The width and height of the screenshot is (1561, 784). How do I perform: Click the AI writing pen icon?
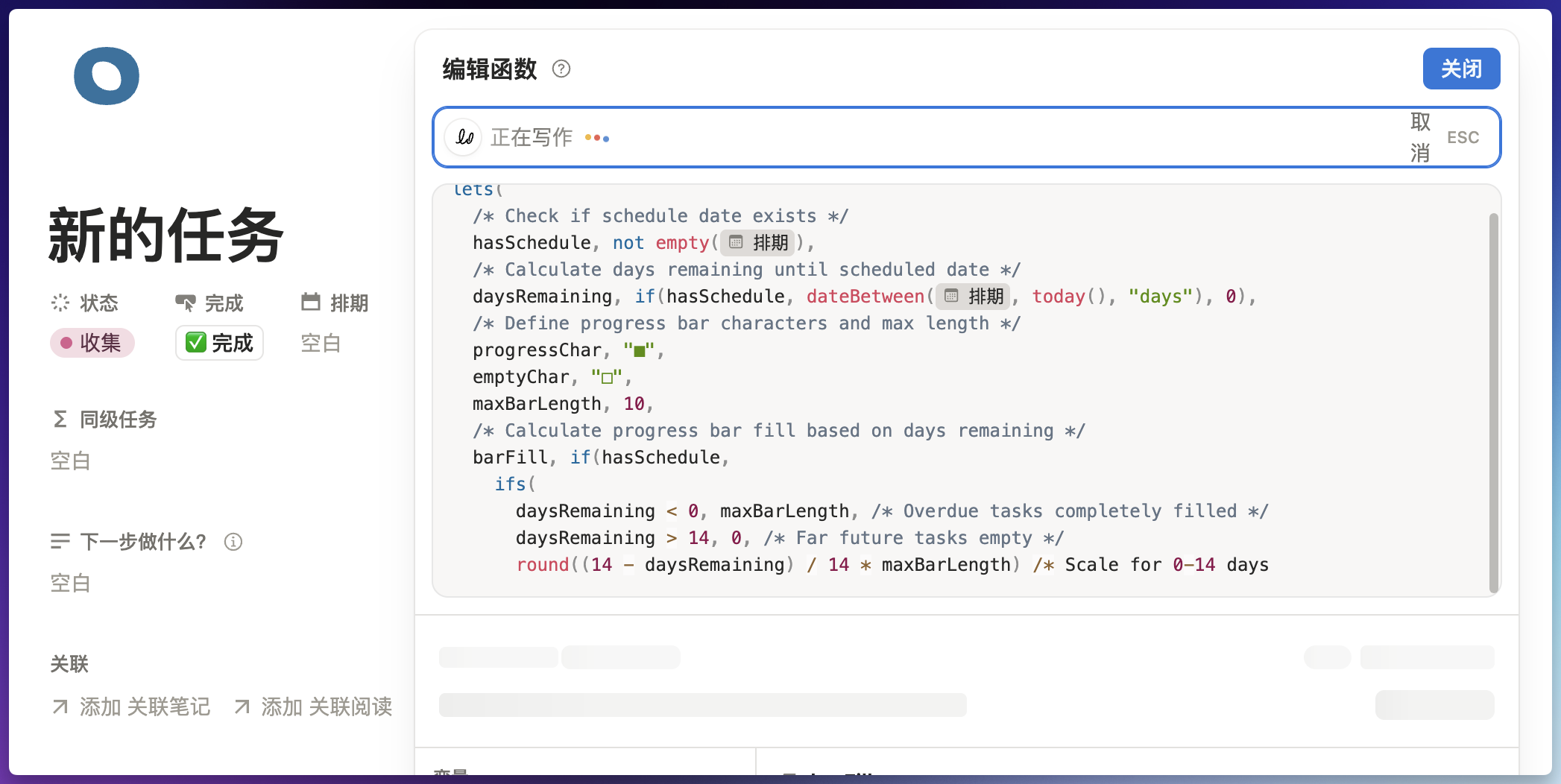click(x=464, y=137)
